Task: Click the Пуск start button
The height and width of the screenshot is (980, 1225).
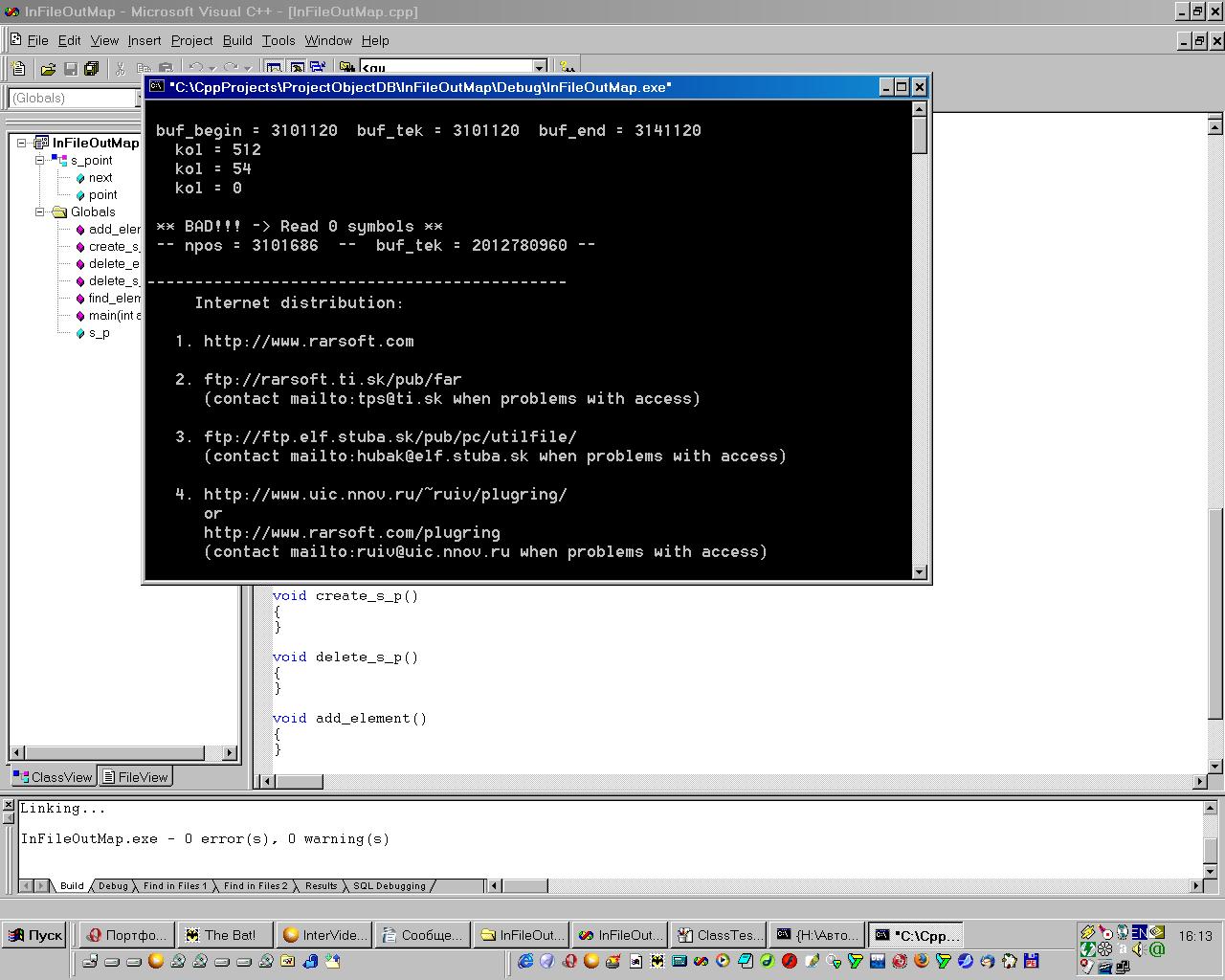Action: [34, 935]
